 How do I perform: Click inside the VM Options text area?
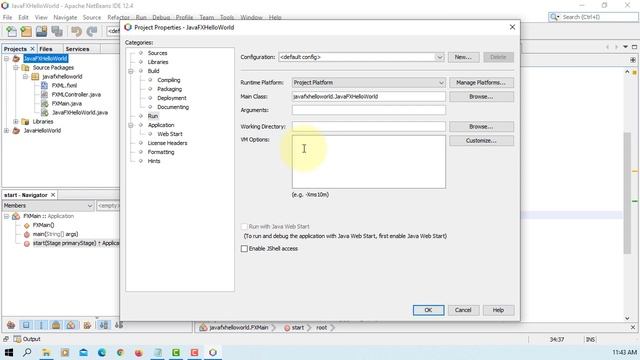pos(369,162)
